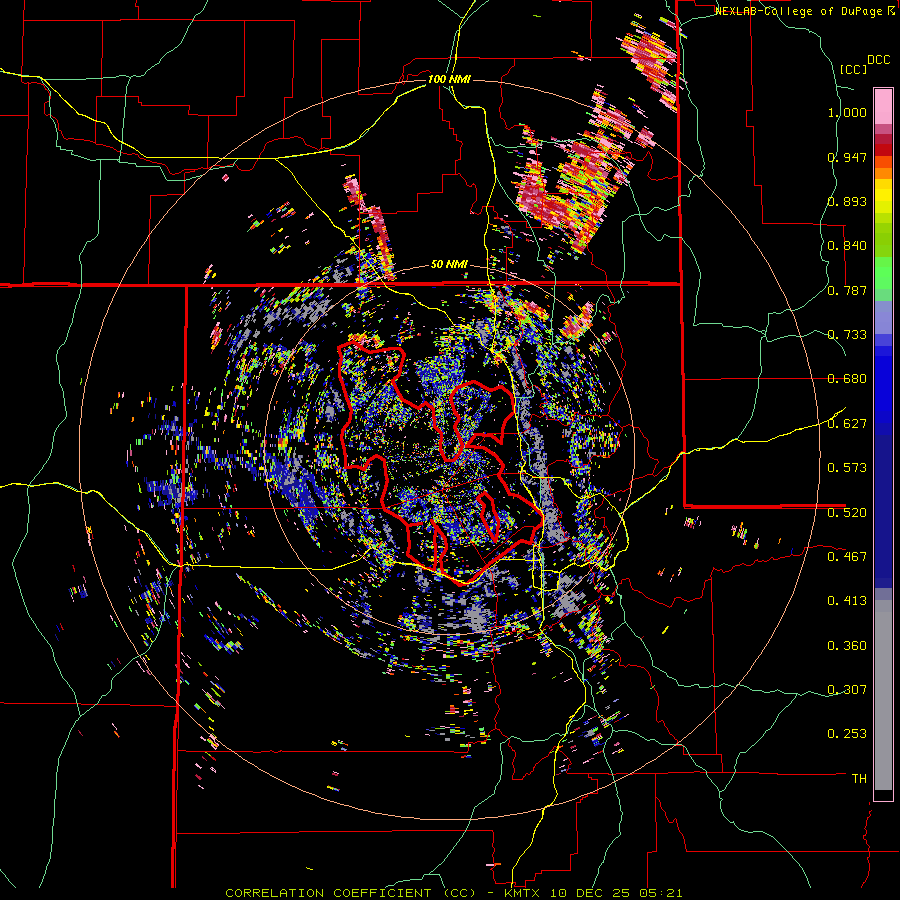Click the 0.680 legend value

pyautogui.click(x=847, y=379)
